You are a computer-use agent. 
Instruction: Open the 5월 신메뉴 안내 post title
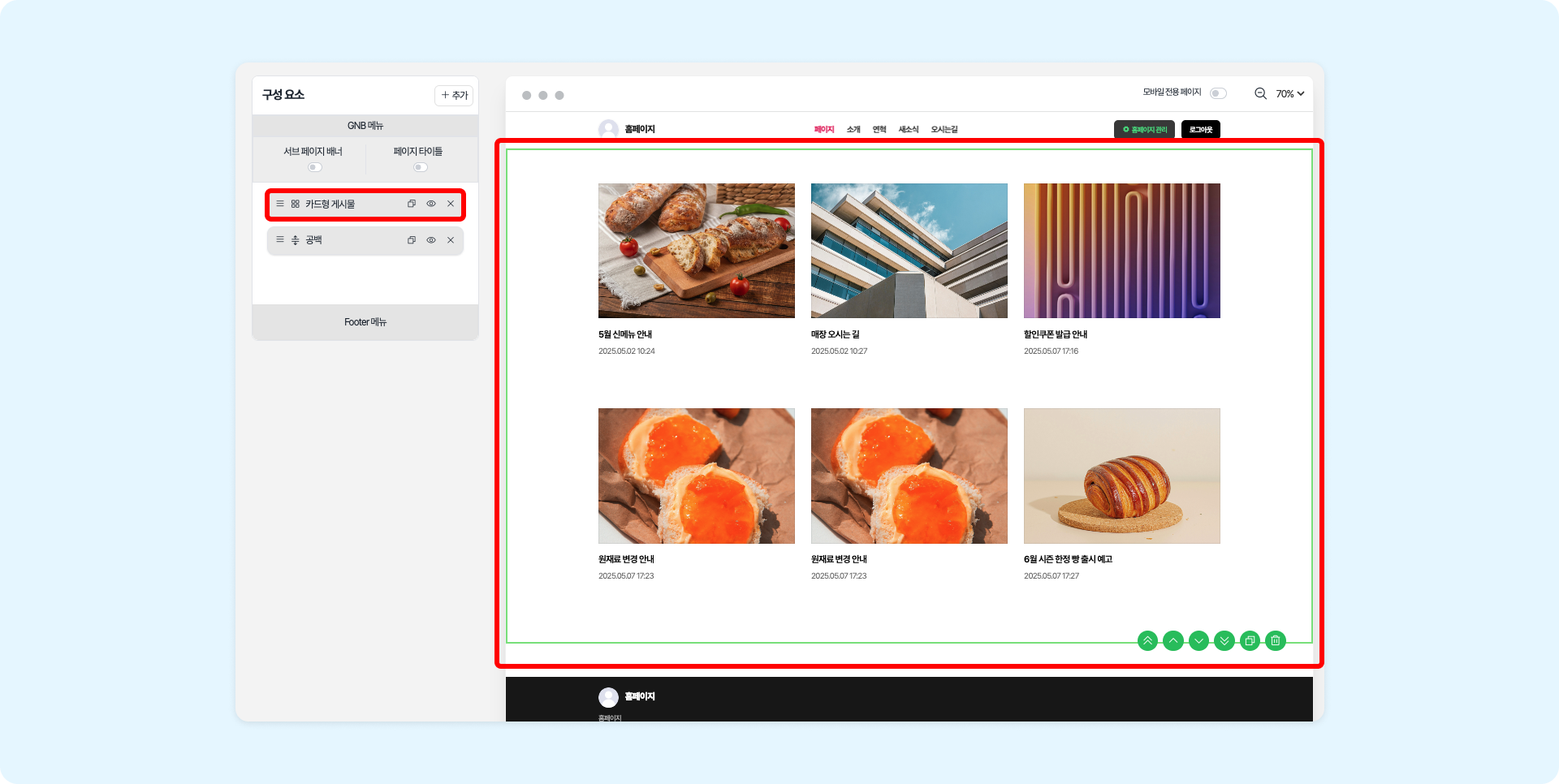625,334
